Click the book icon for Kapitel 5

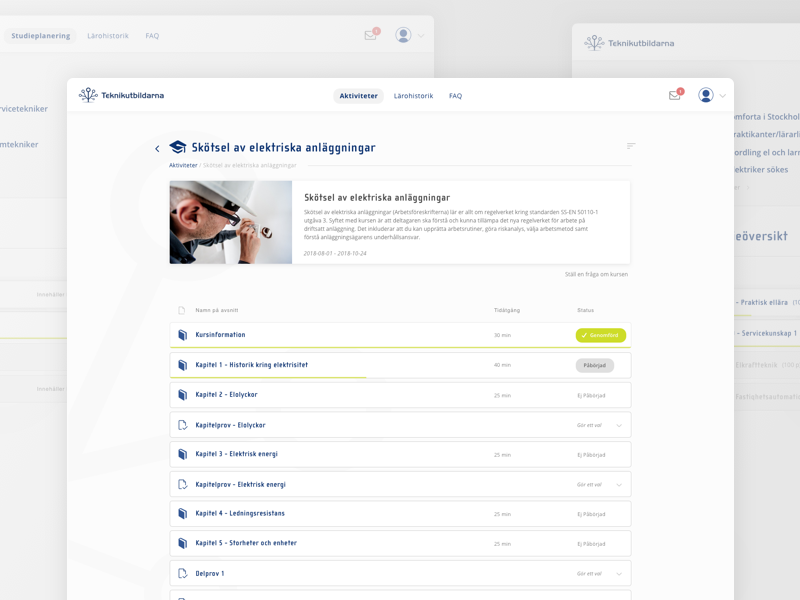click(182, 543)
